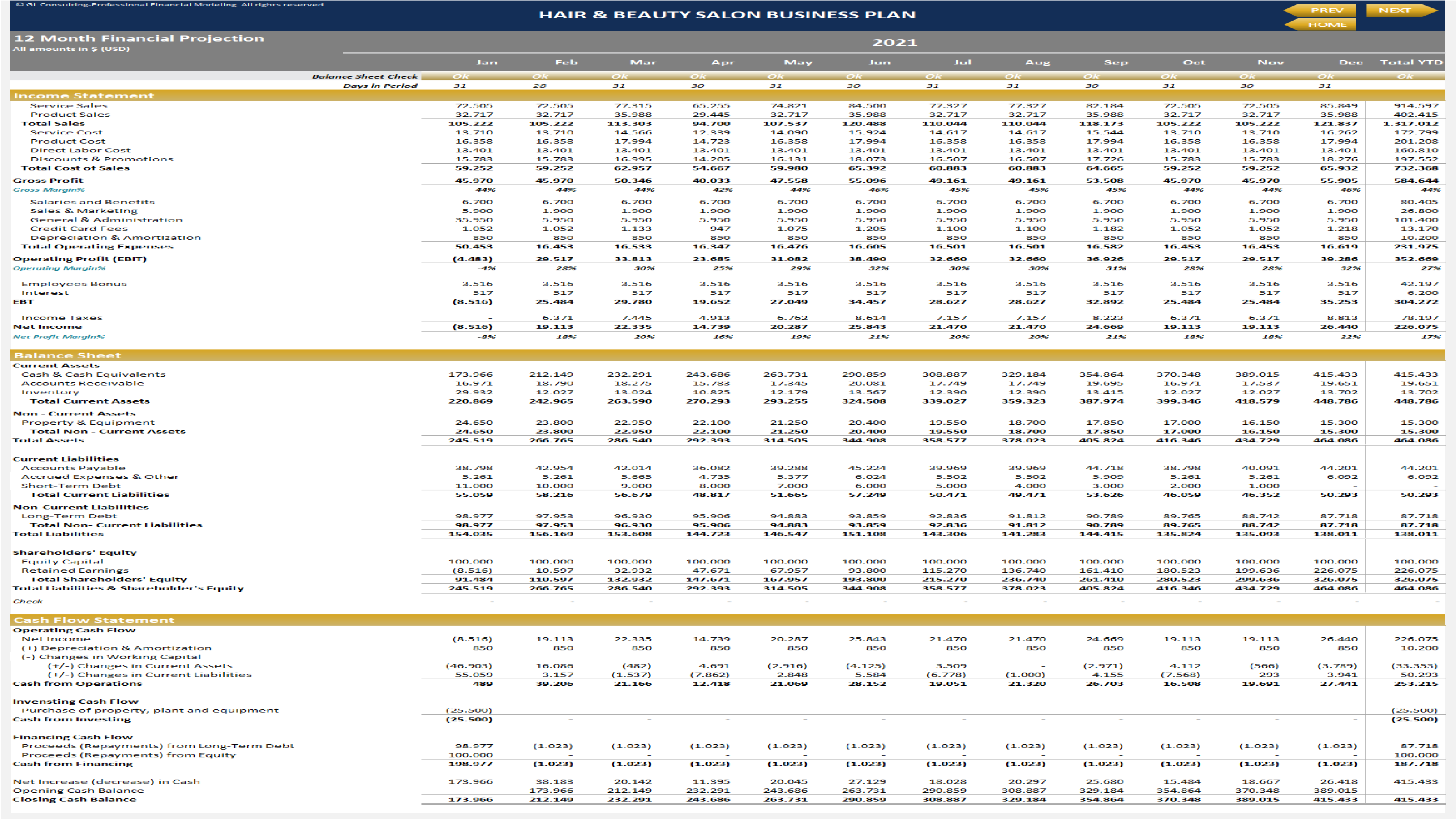Select the Retained Earnings row label
This screenshot has width=1456, height=819.
(x=75, y=571)
